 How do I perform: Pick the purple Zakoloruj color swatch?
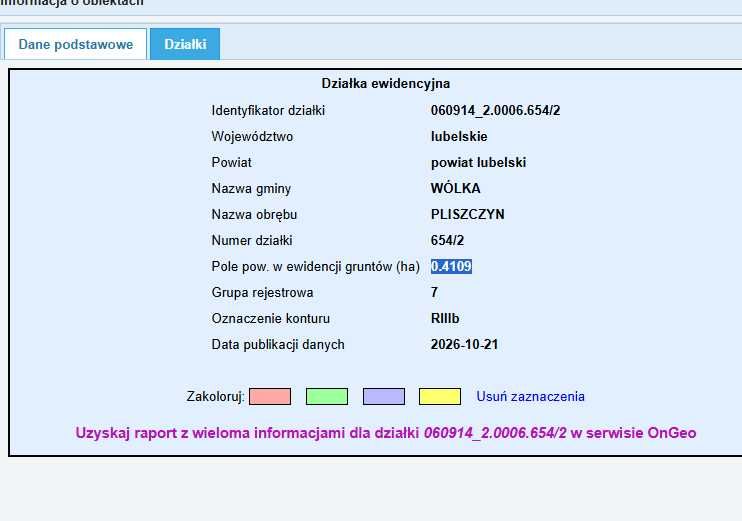384,397
